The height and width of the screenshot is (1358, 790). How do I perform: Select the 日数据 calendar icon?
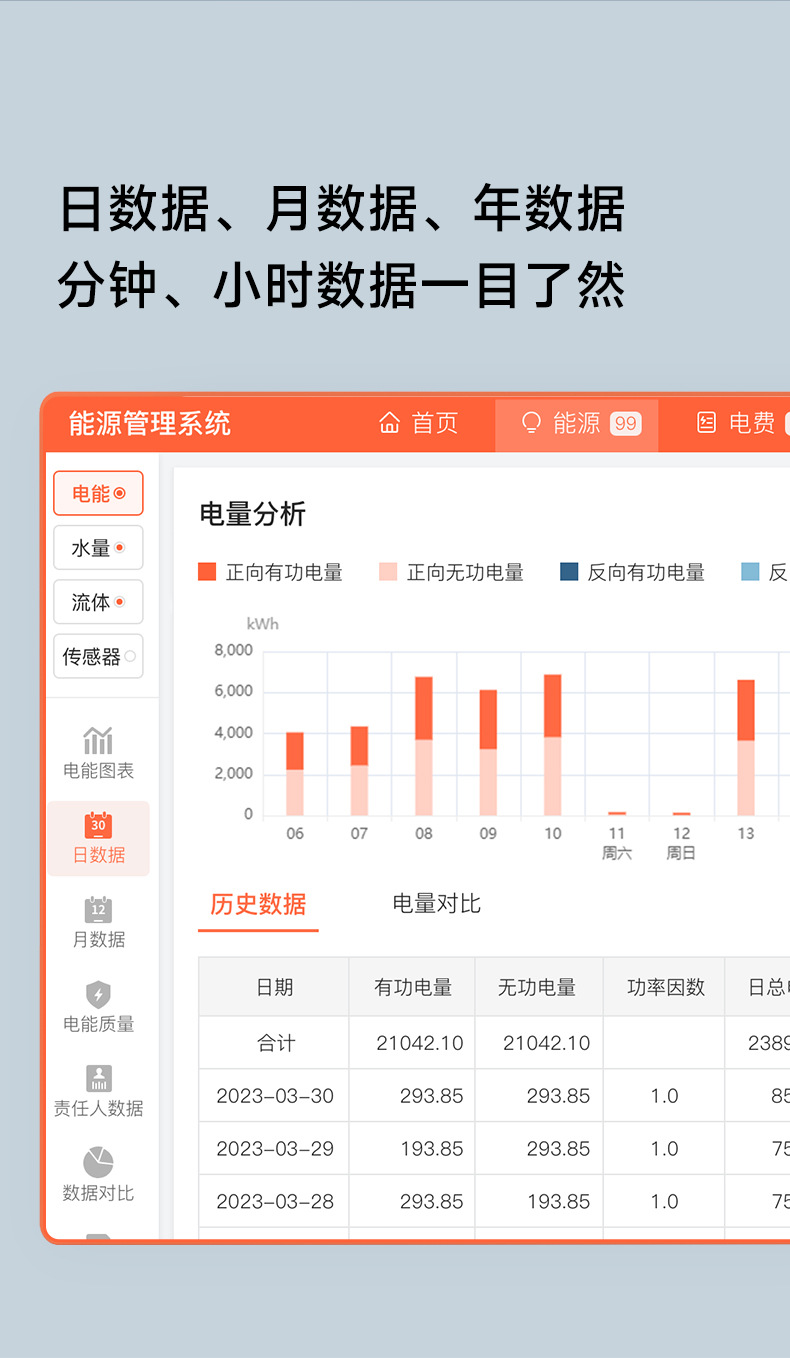pos(98,825)
